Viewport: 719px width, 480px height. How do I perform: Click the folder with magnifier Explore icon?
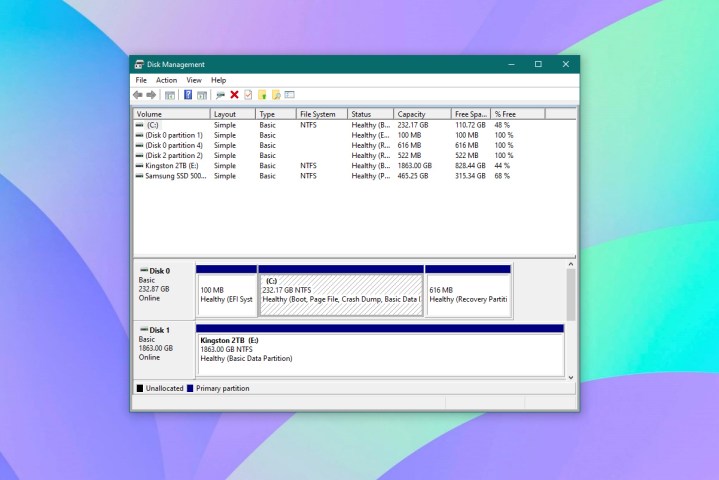coord(276,95)
